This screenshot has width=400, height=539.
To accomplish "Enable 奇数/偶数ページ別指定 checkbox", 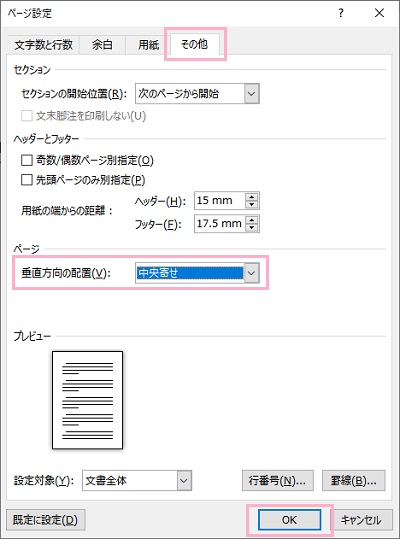I will pos(26,160).
